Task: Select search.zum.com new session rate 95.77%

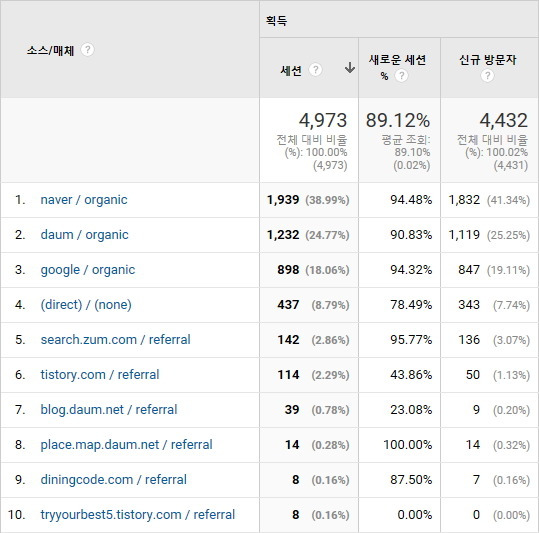Action: pyautogui.click(x=411, y=340)
